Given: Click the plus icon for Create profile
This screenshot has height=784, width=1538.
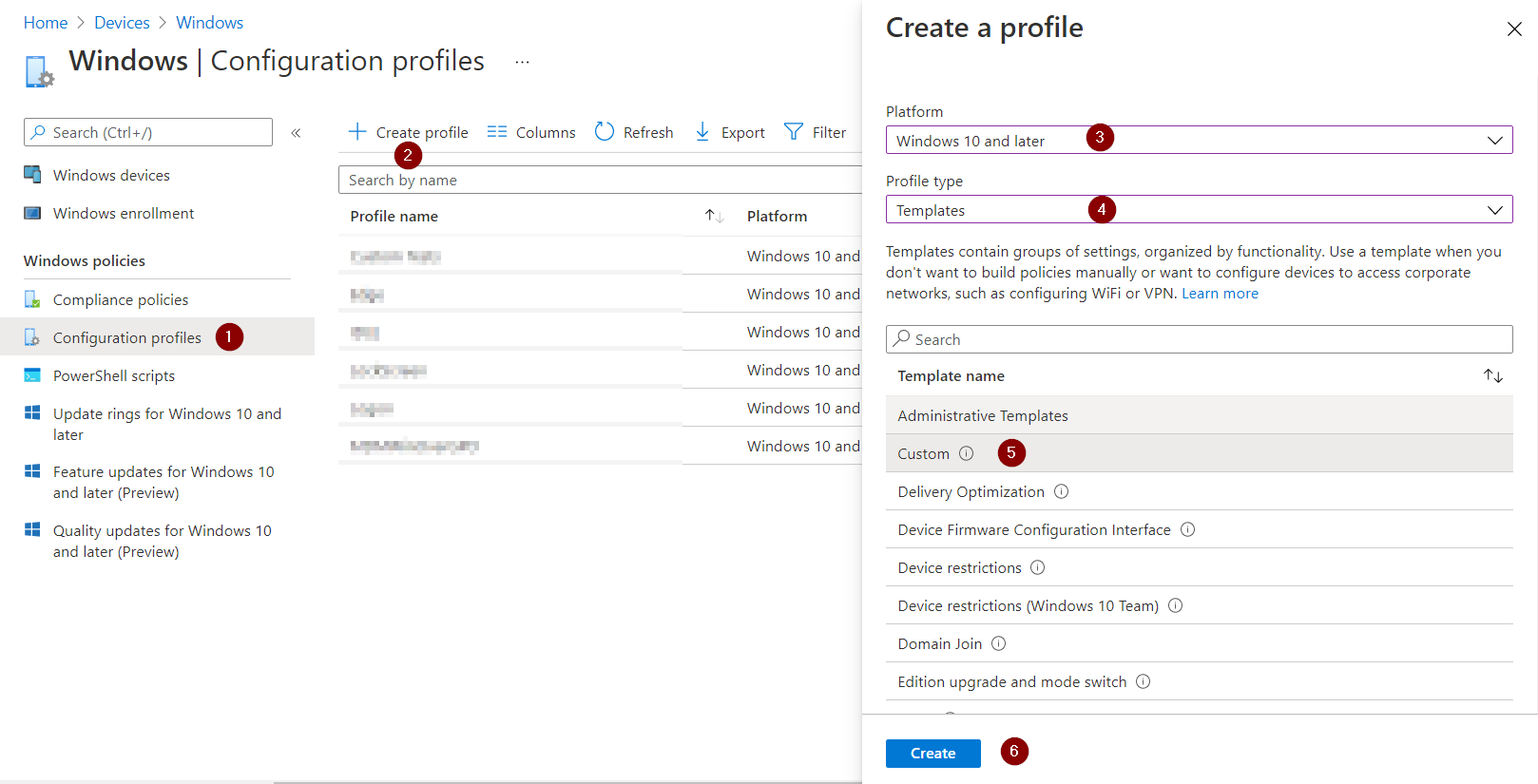Looking at the screenshot, I should [357, 131].
